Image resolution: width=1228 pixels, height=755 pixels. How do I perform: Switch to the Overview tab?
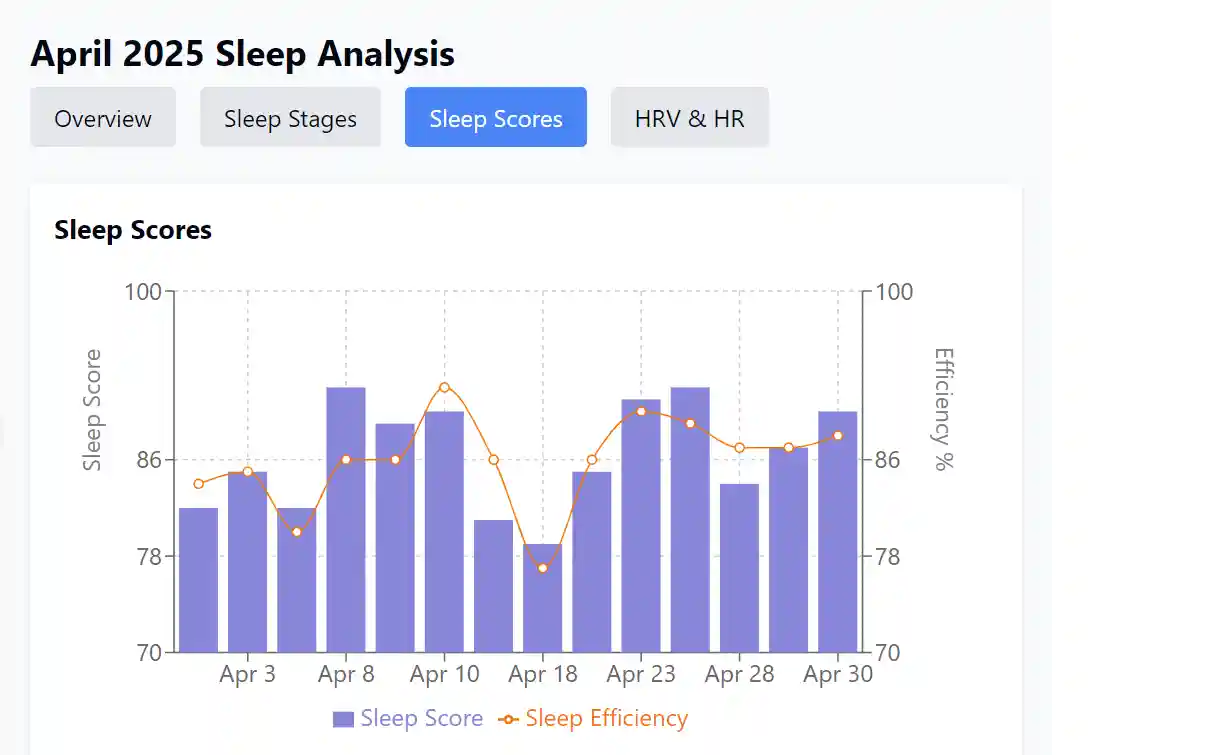click(102, 117)
